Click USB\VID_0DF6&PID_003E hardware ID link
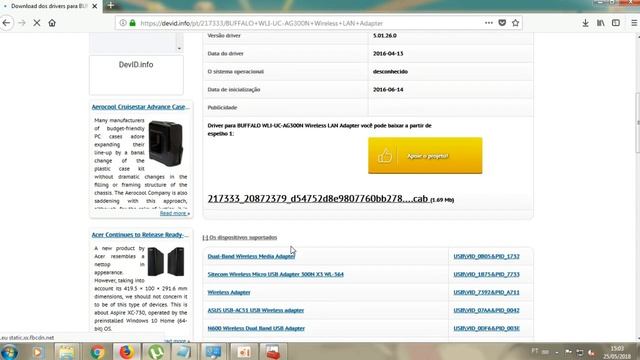The width and height of the screenshot is (640, 360). tap(486, 328)
